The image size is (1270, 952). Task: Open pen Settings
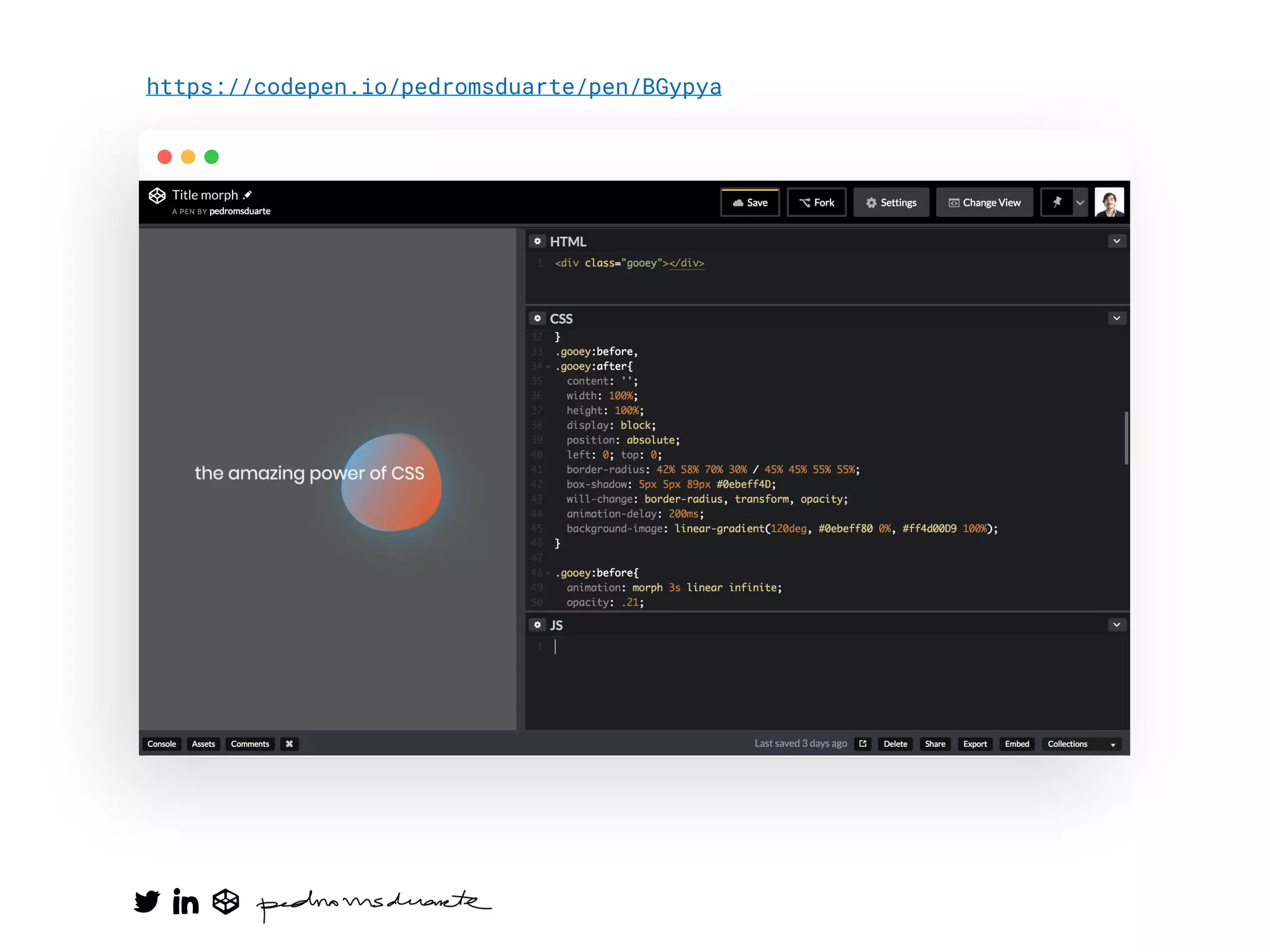click(891, 203)
